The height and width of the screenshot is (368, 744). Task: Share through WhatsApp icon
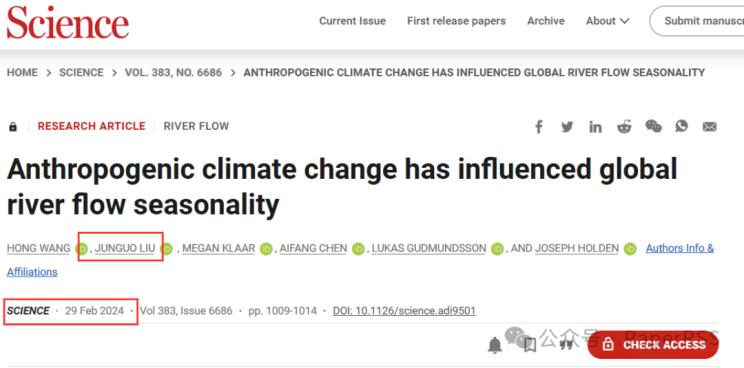[x=682, y=126]
